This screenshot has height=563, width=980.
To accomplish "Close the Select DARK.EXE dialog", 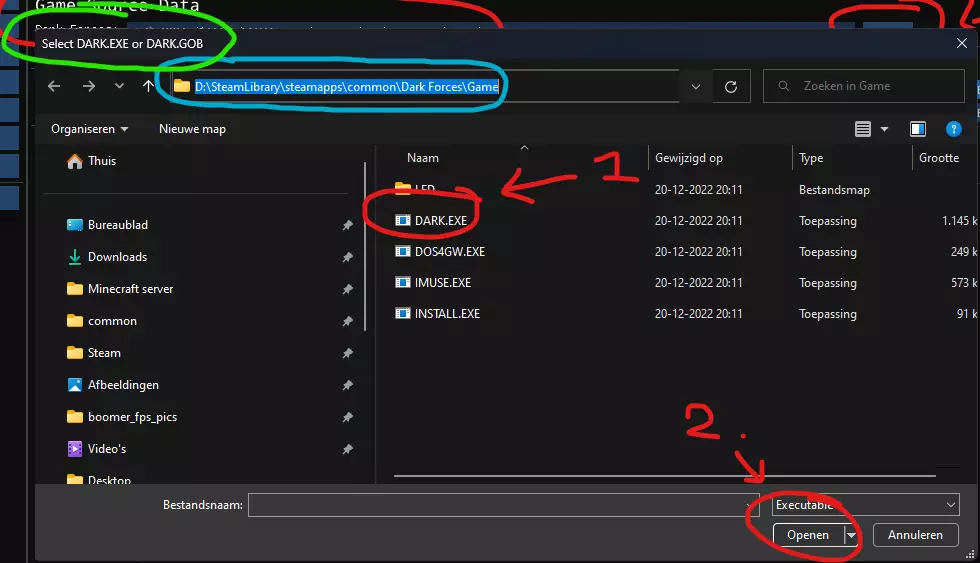I will tap(962, 43).
